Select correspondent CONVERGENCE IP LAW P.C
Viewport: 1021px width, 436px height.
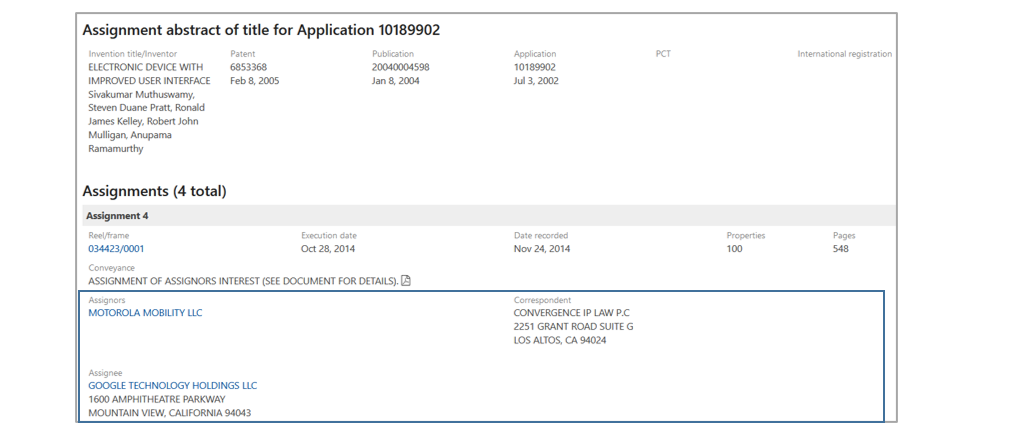[572, 313]
